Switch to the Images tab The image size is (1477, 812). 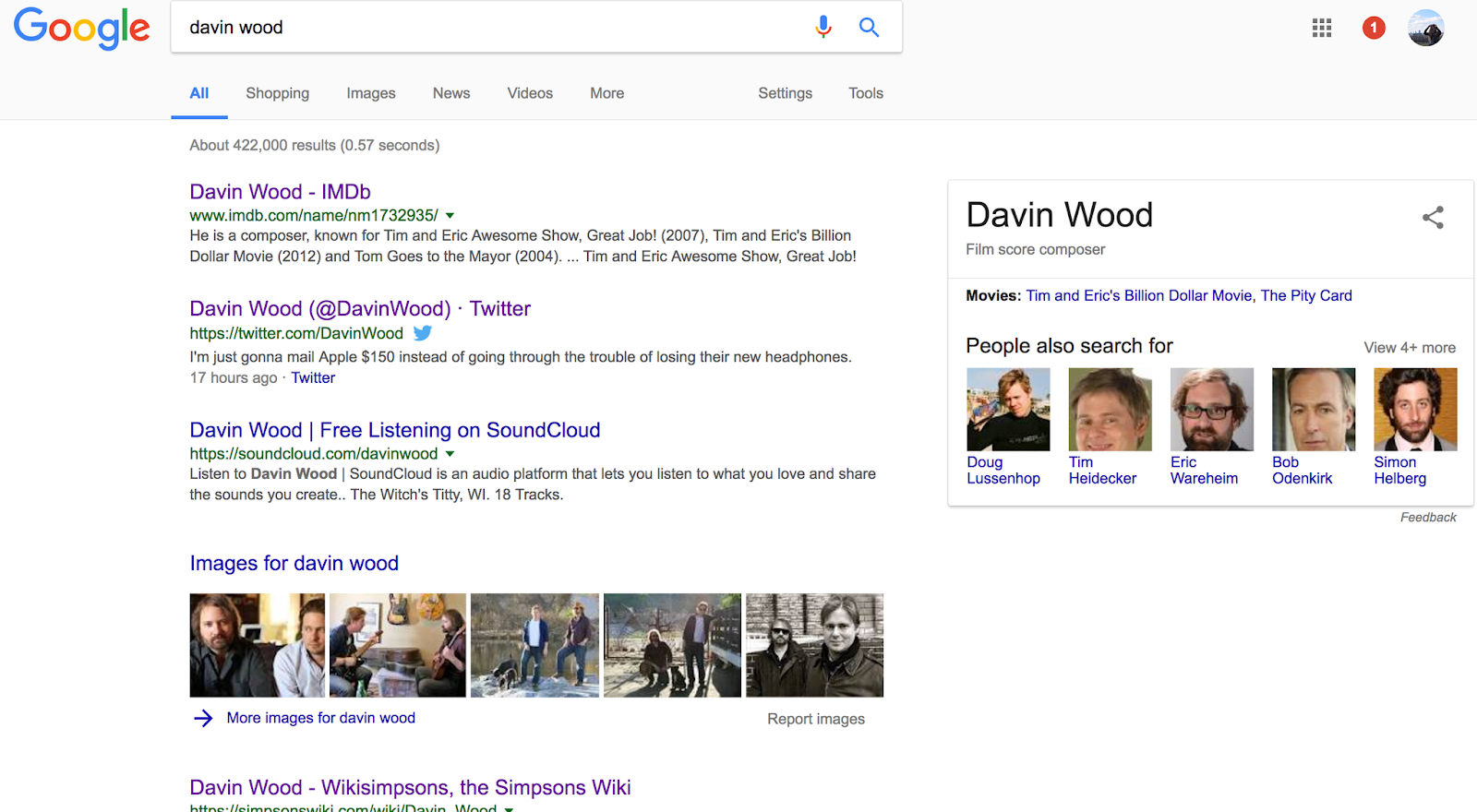pos(371,93)
